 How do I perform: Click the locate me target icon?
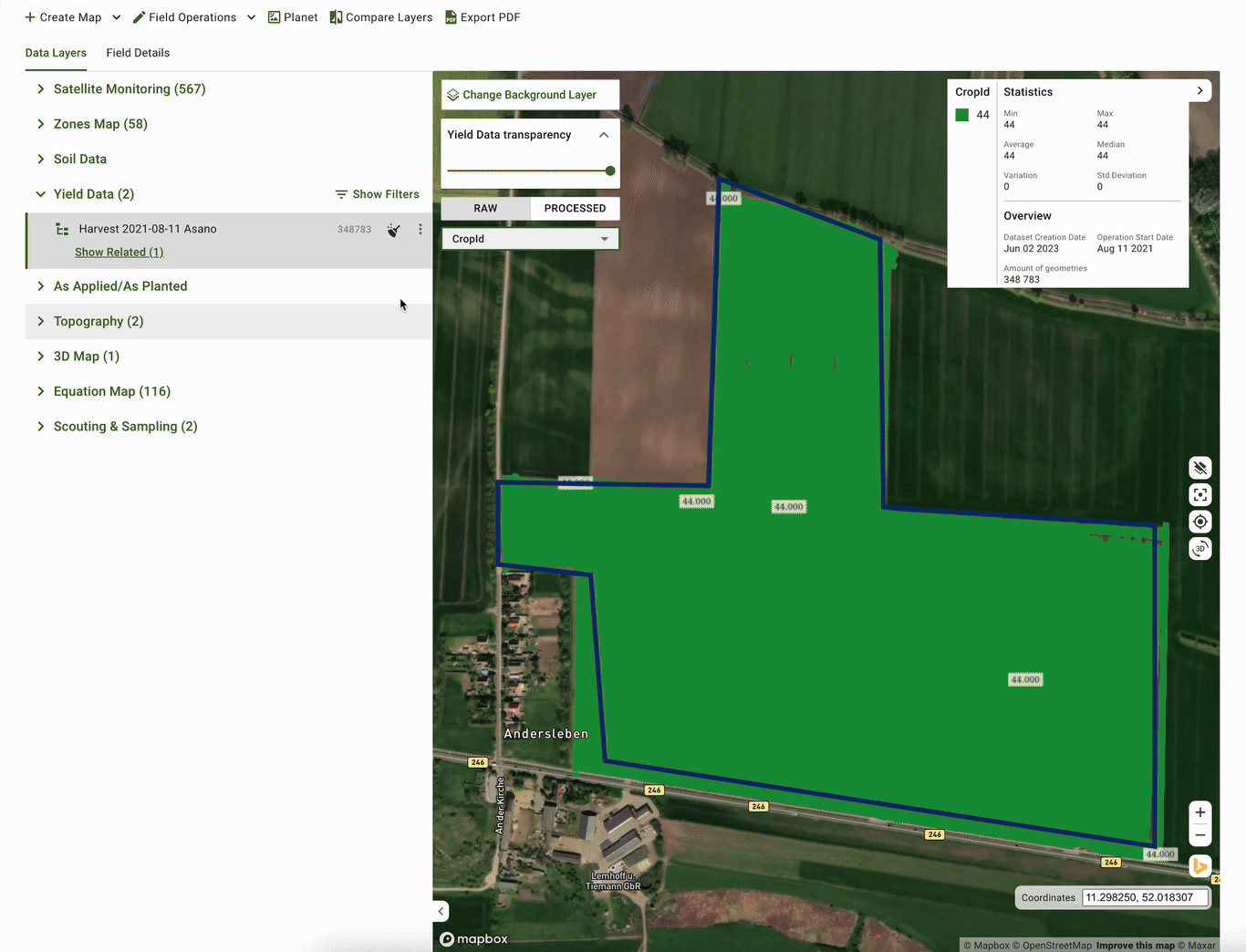(1199, 522)
